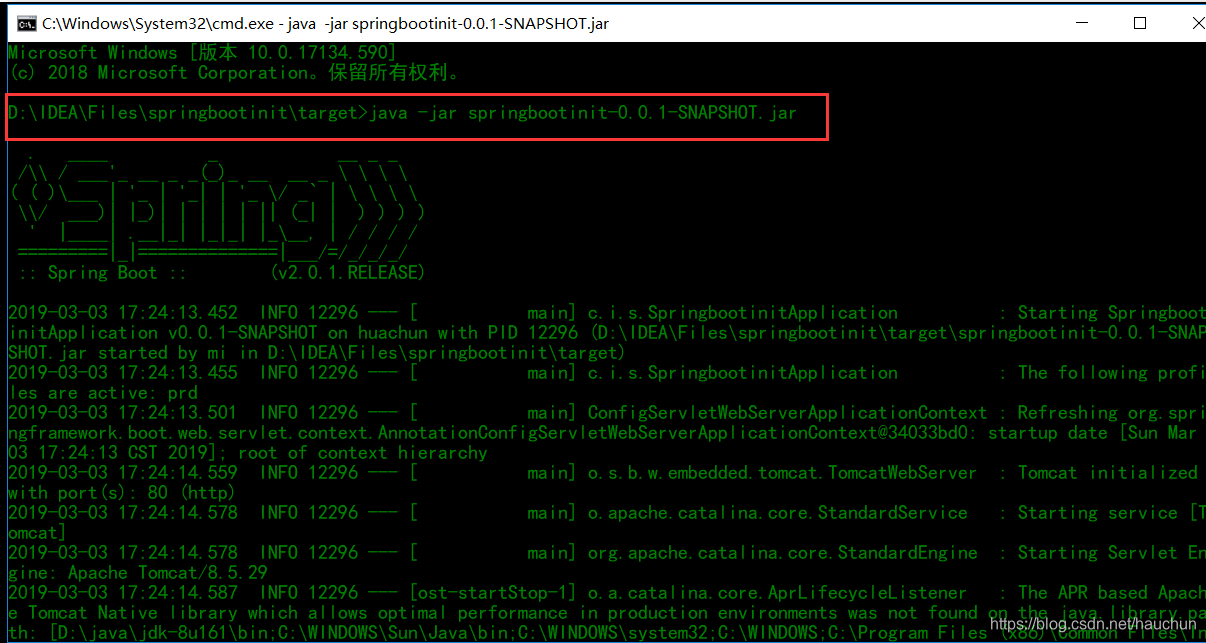Click the '2019-03-03 17:24:13.501' timestamp
This screenshot has width=1206, height=643.
click(x=123, y=412)
